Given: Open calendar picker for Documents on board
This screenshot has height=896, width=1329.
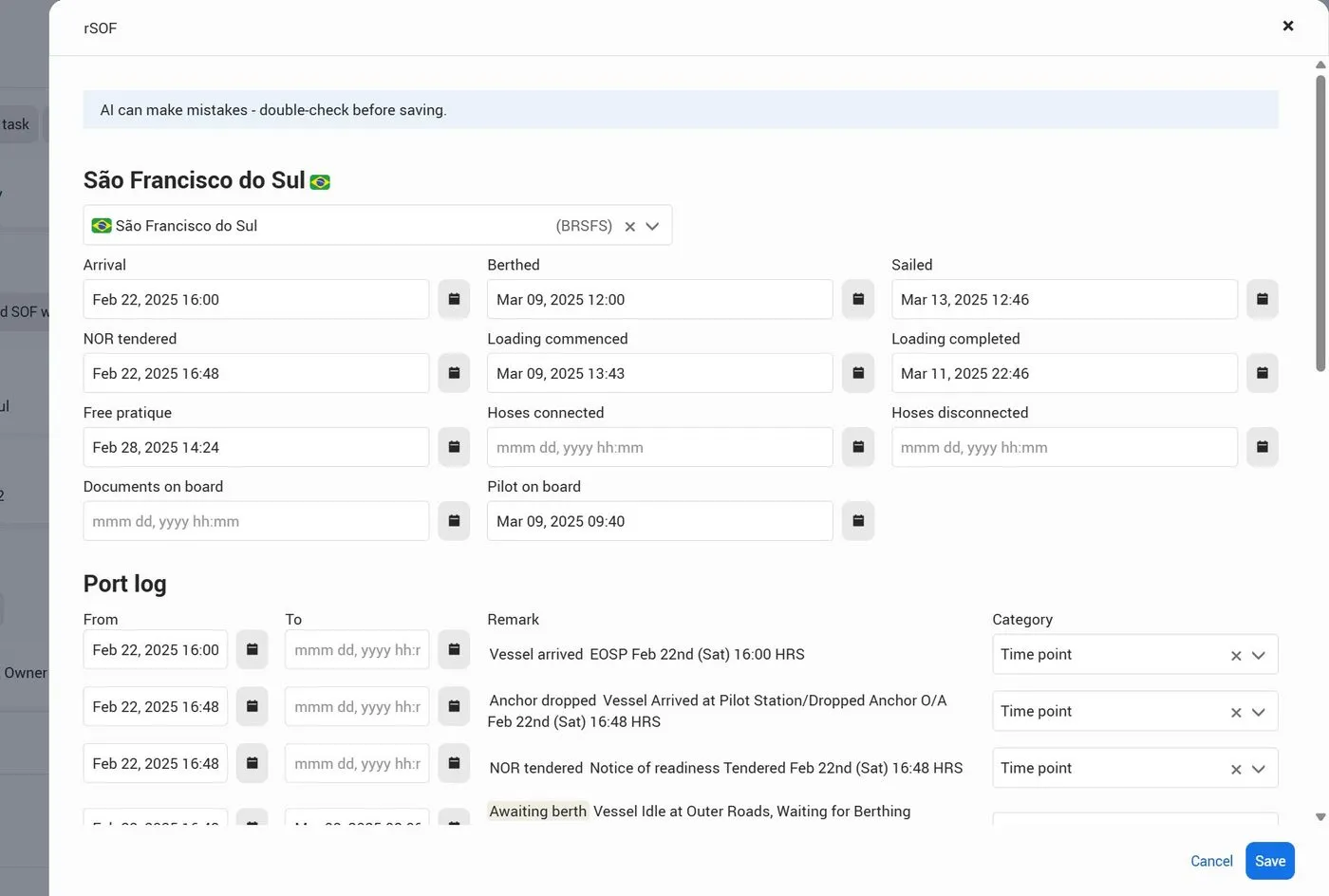Looking at the screenshot, I should pos(454,521).
